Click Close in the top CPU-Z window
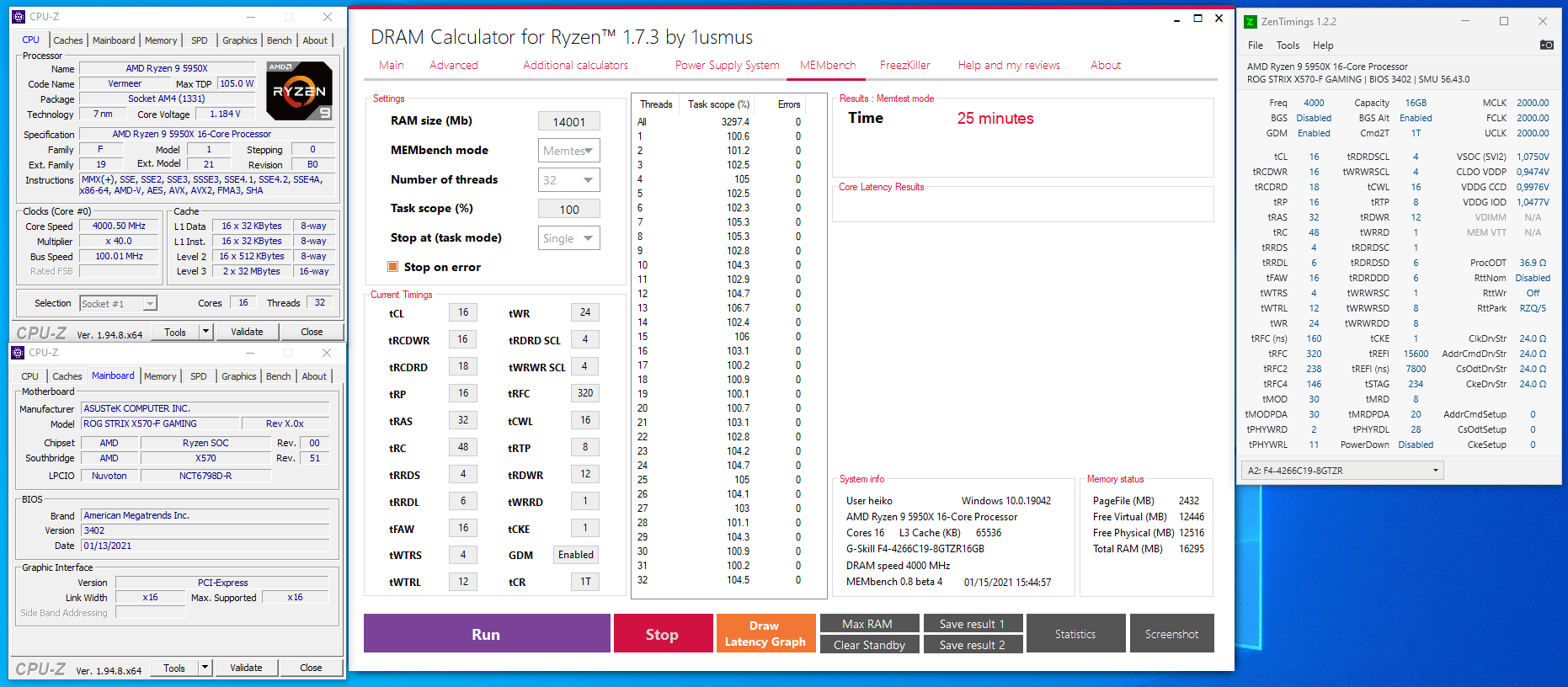1568x687 pixels. [x=312, y=332]
